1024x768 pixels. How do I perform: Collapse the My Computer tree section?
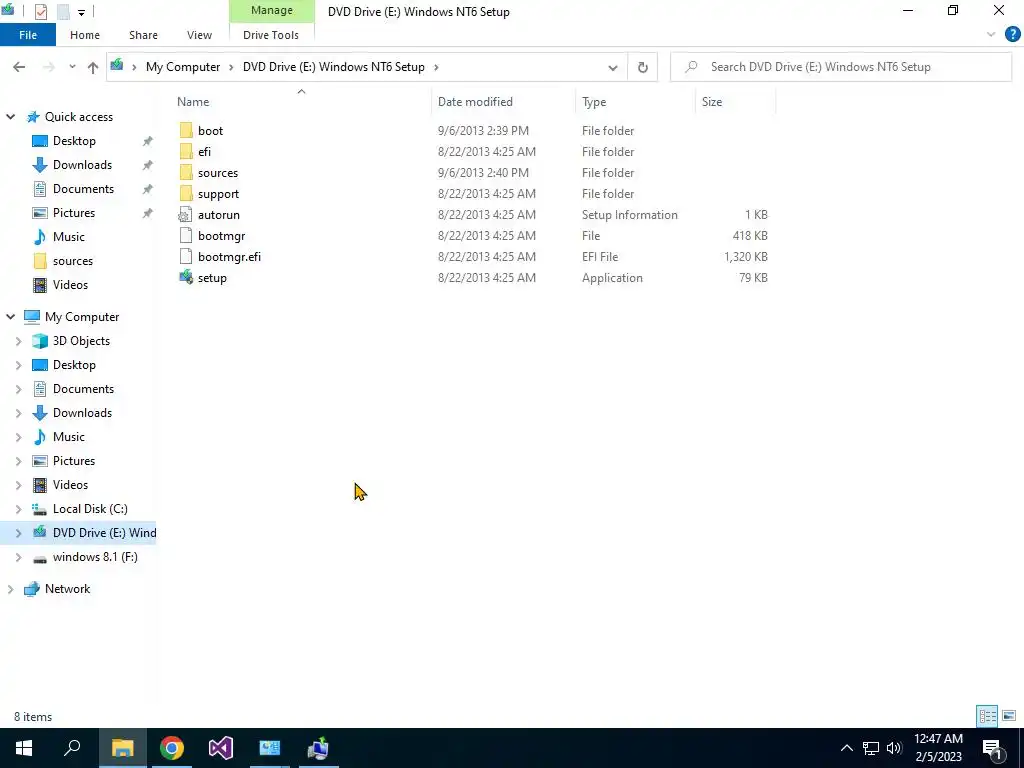click(x=10, y=317)
